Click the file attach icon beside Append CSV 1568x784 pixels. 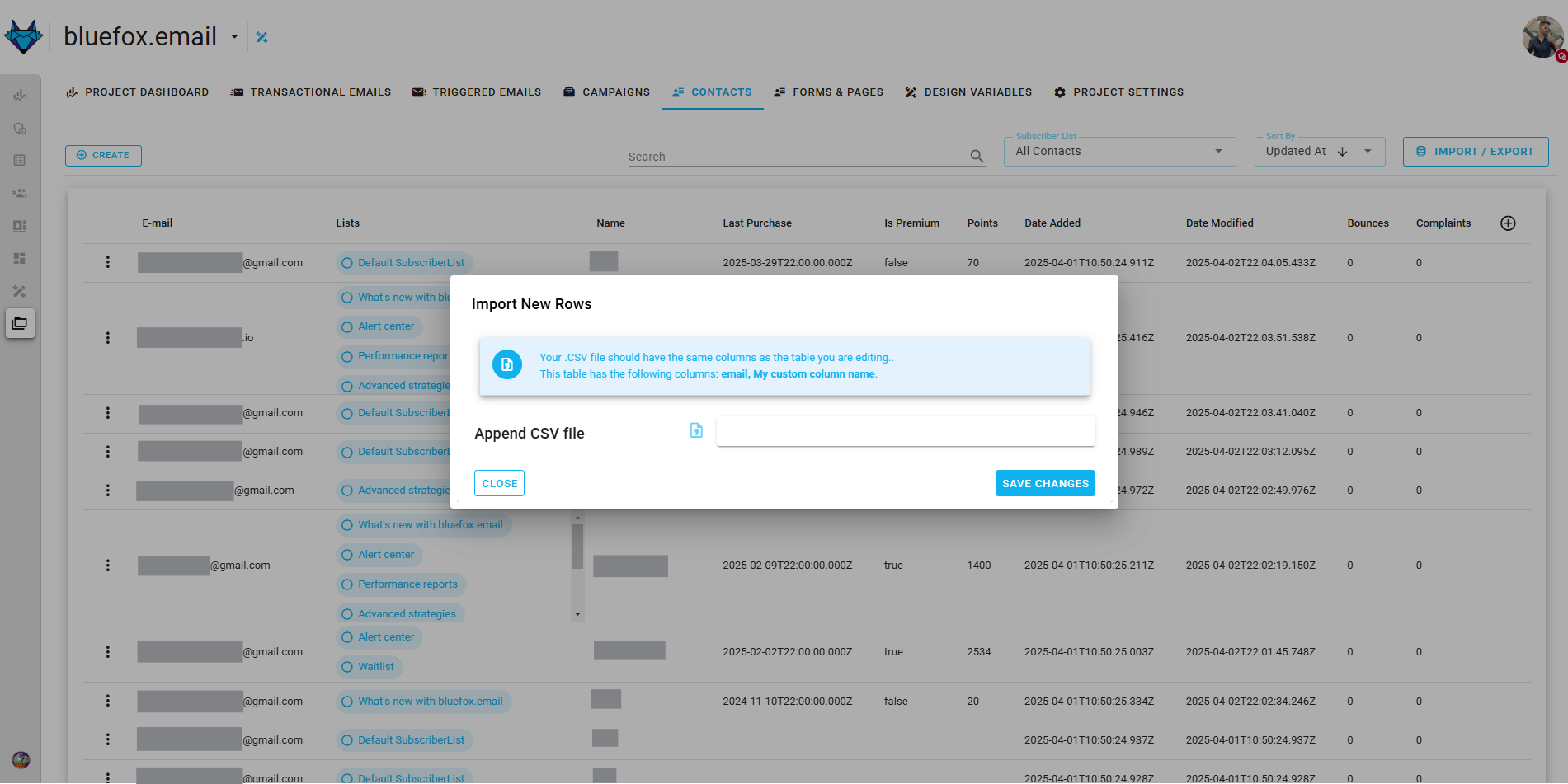pos(696,430)
